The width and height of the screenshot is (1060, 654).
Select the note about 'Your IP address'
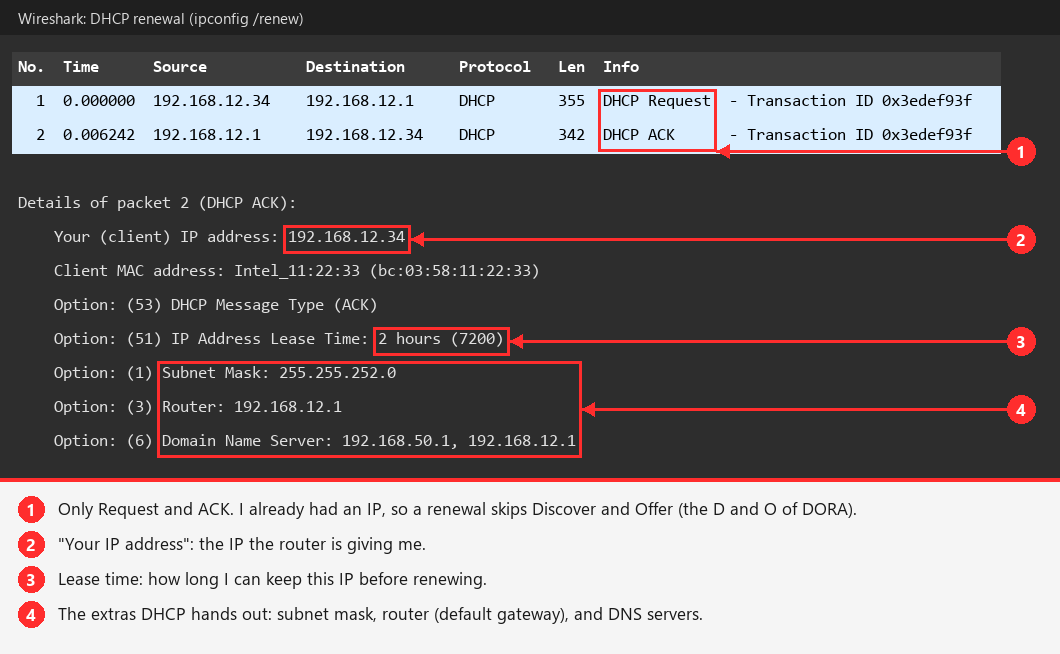[242, 544]
